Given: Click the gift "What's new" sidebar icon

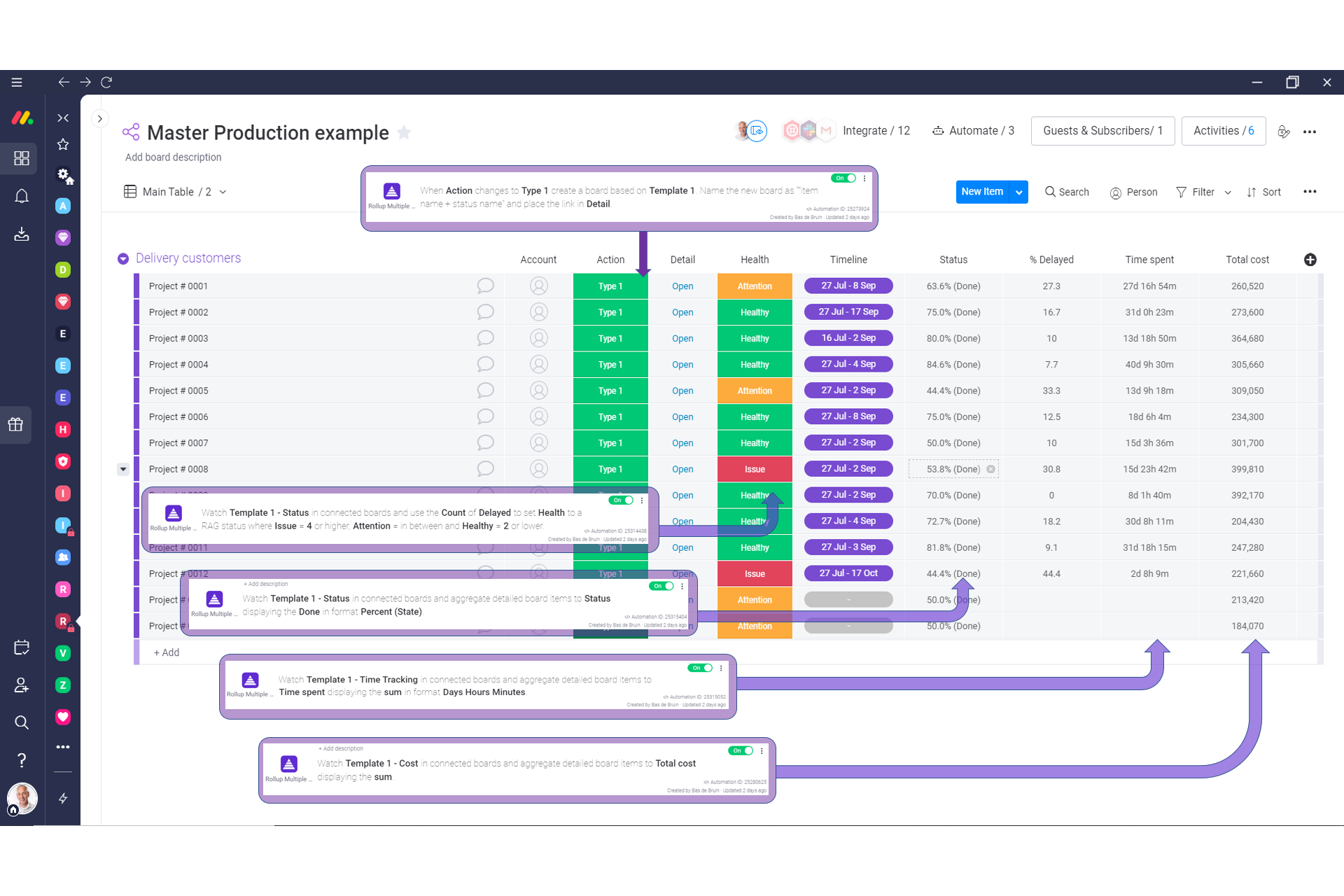Looking at the screenshot, I should (15, 425).
